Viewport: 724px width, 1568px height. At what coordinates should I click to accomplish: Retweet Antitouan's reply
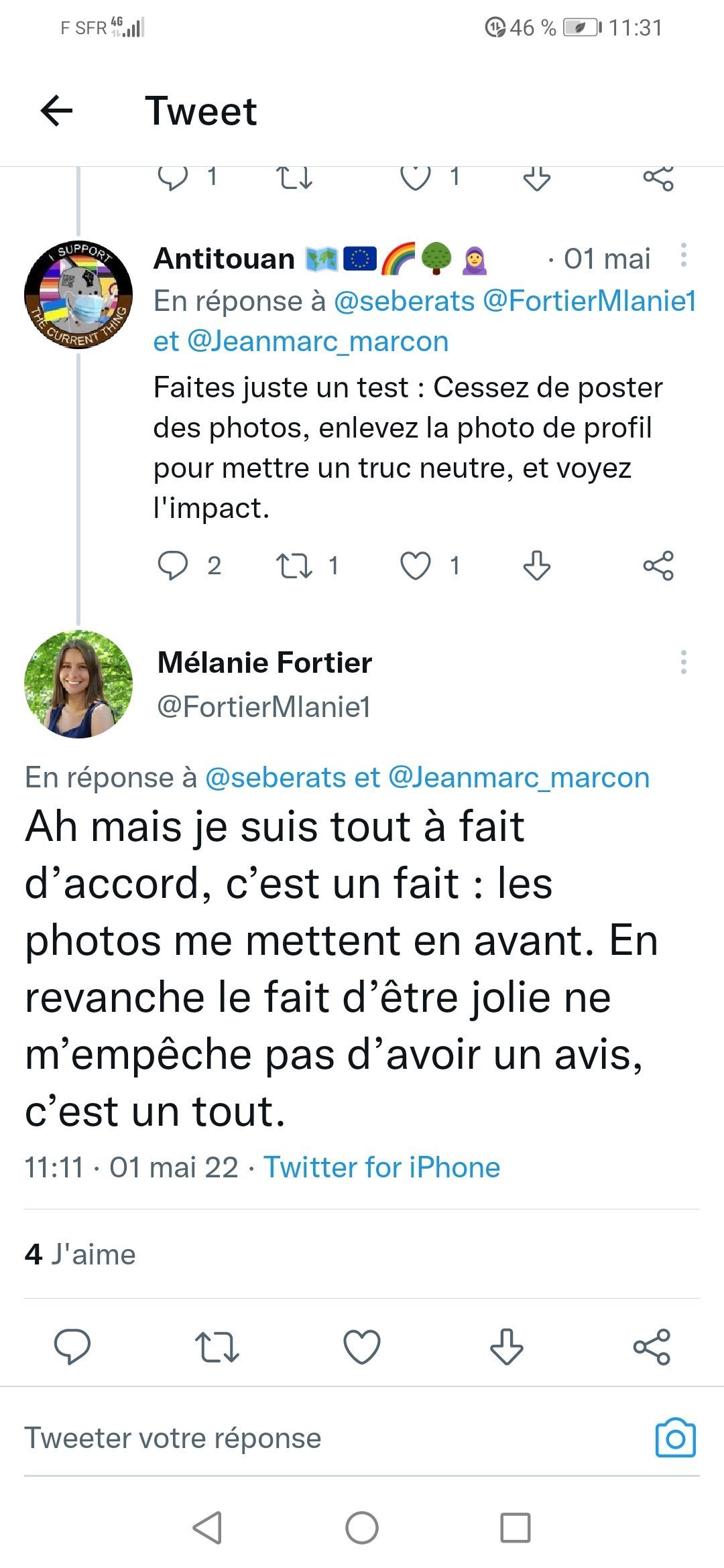[294, 566]
